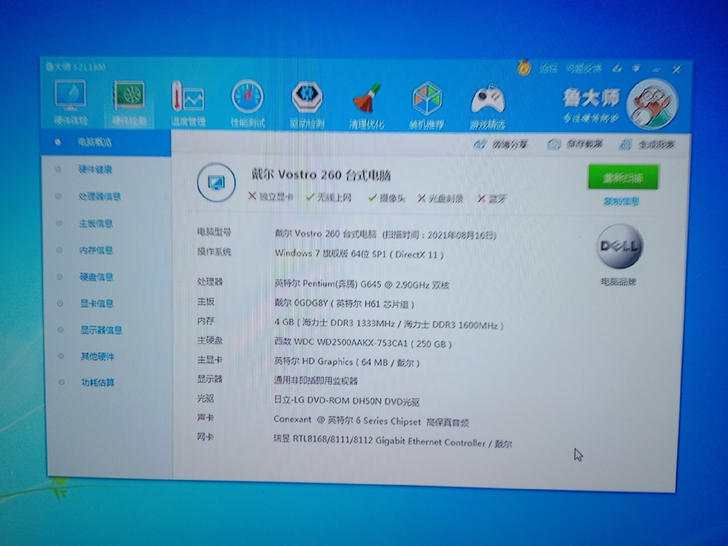
Task: Click the Pentium G645 @ 2.90GHz processor text
Action: (362, 284)
